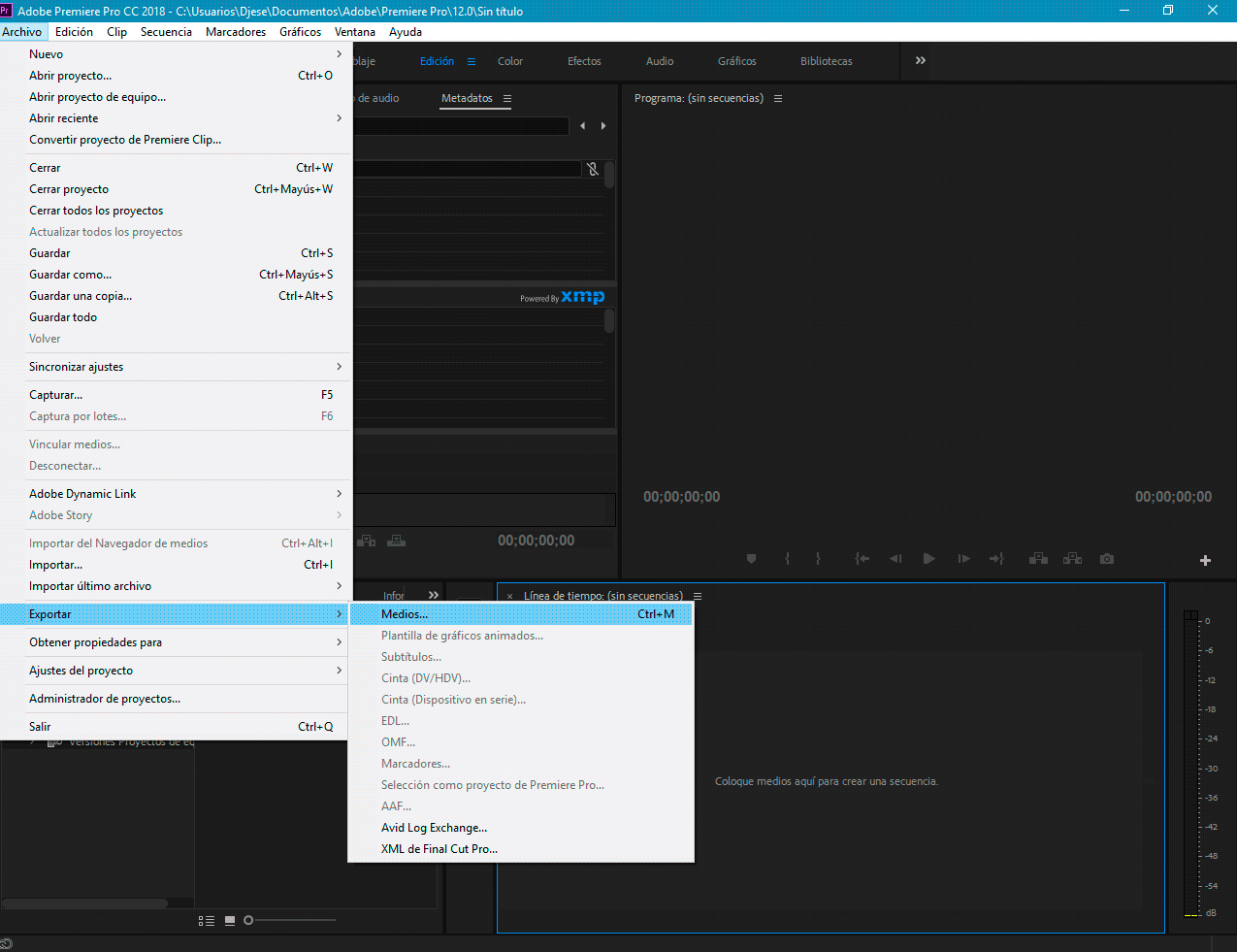The image size is (1237, 952).
Task: Switch to the Audio workspace
Action: point(660,61)
